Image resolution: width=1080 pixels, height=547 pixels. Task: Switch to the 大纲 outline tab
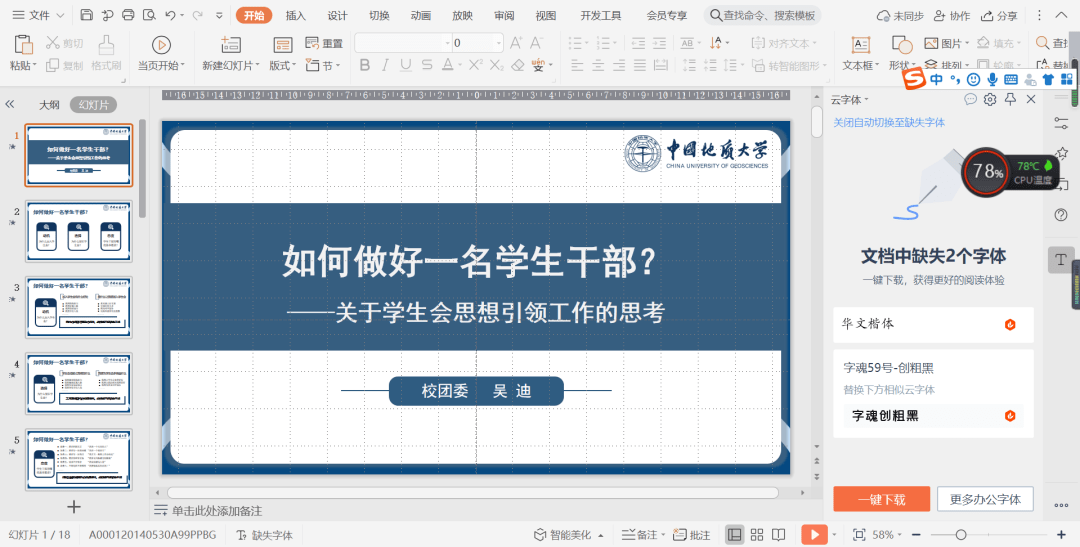point(49,105)
